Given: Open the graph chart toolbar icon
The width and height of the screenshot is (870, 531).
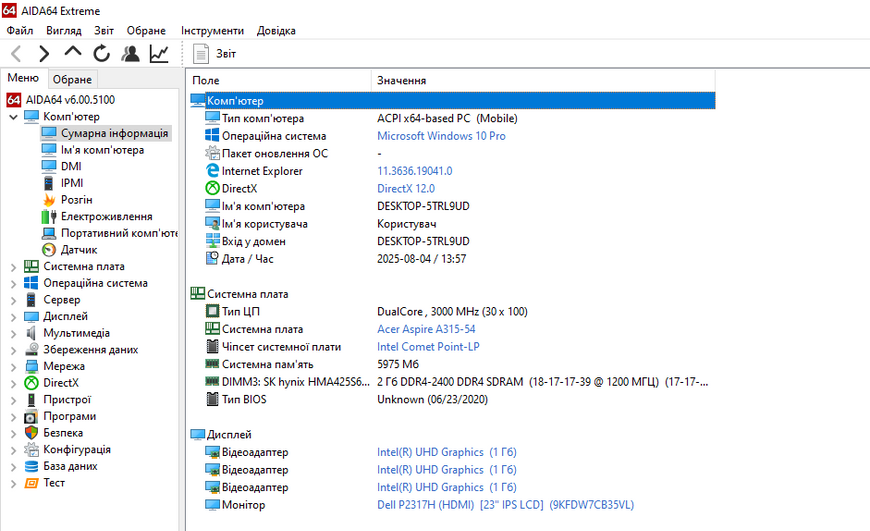Looking at the screenshot, I should (x=159, y=54).
